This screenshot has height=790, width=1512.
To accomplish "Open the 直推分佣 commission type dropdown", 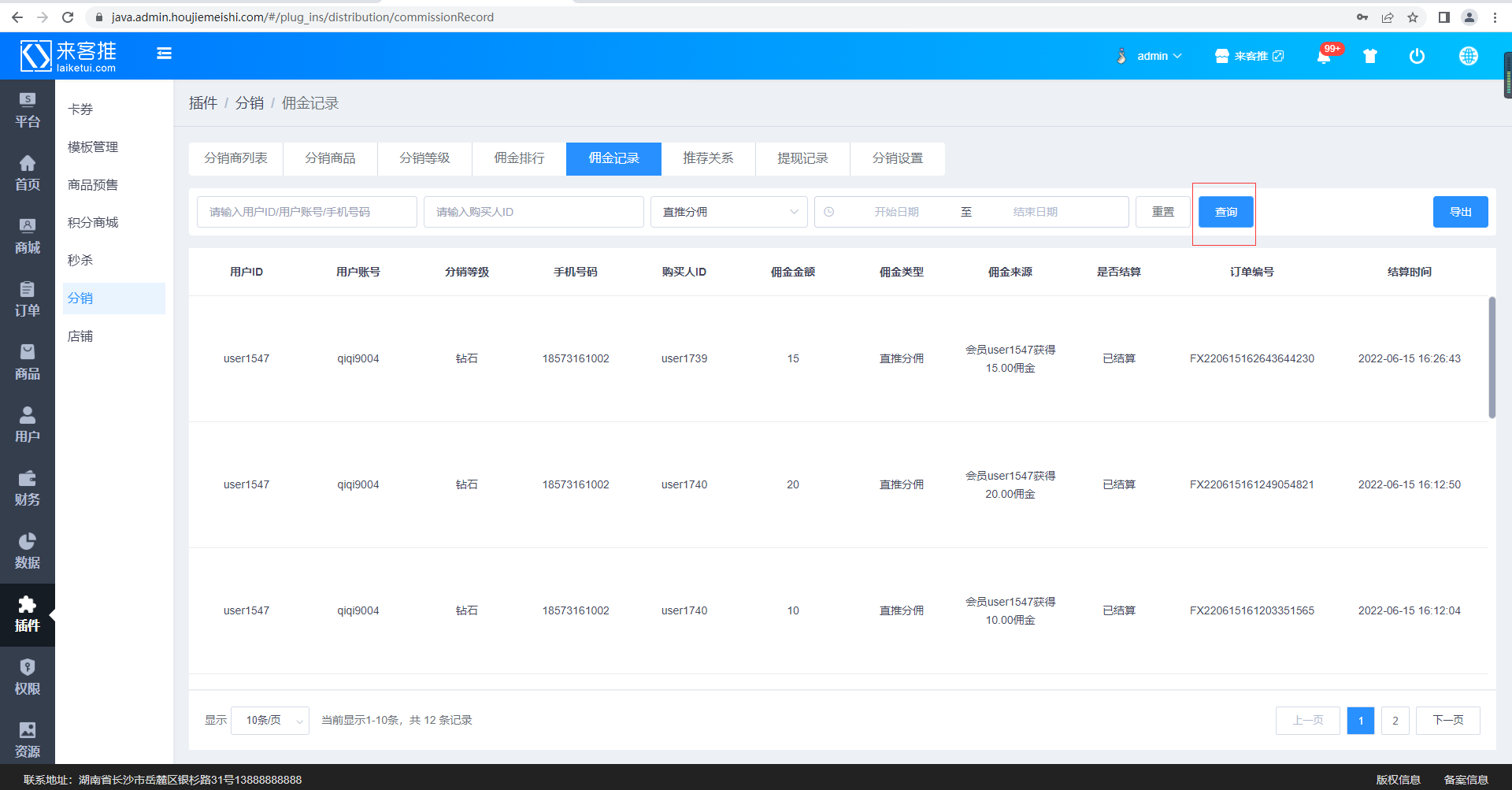I will pos(729,212).
